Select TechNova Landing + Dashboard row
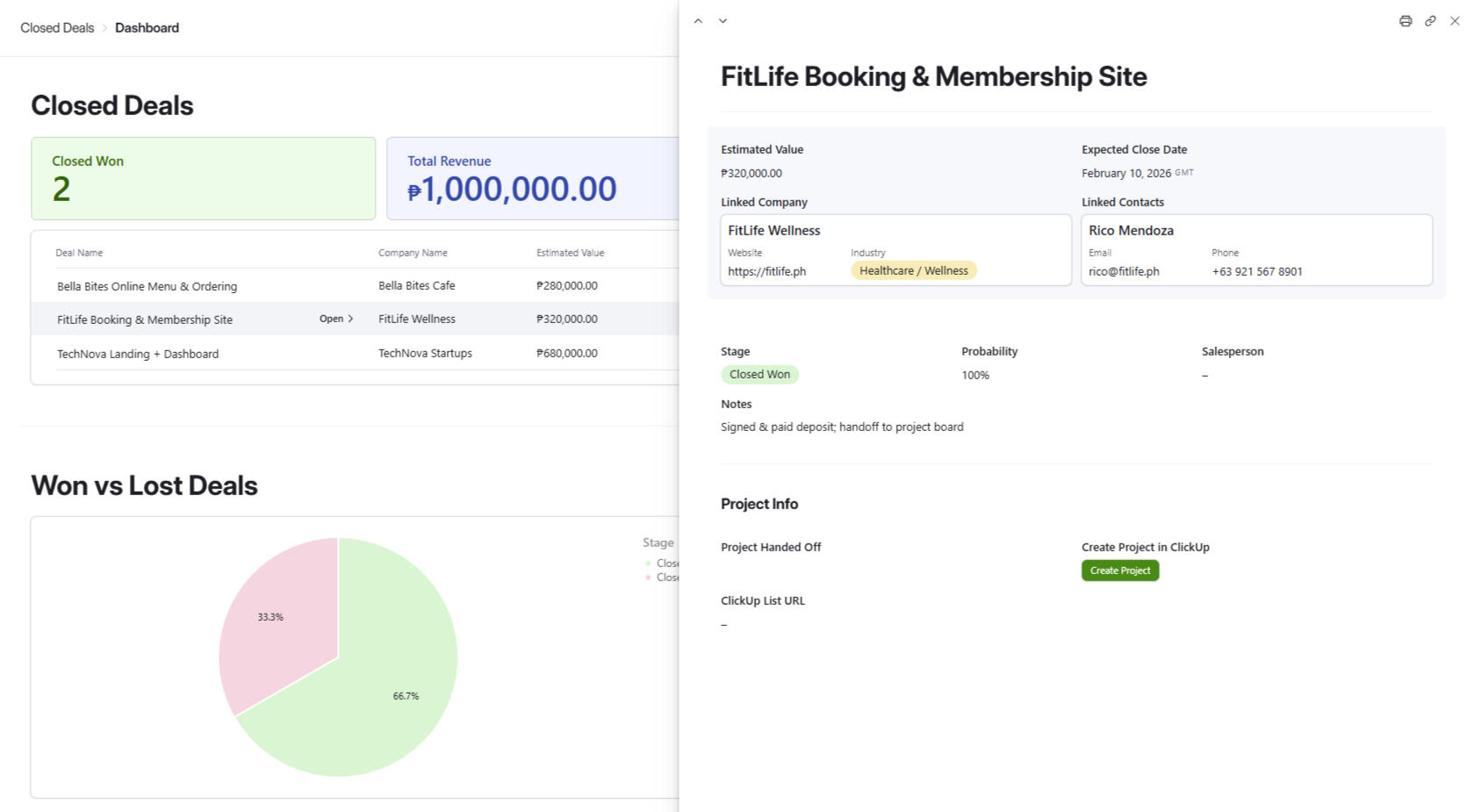Viewport: 1474px width, 812px height. pos(355,353)
